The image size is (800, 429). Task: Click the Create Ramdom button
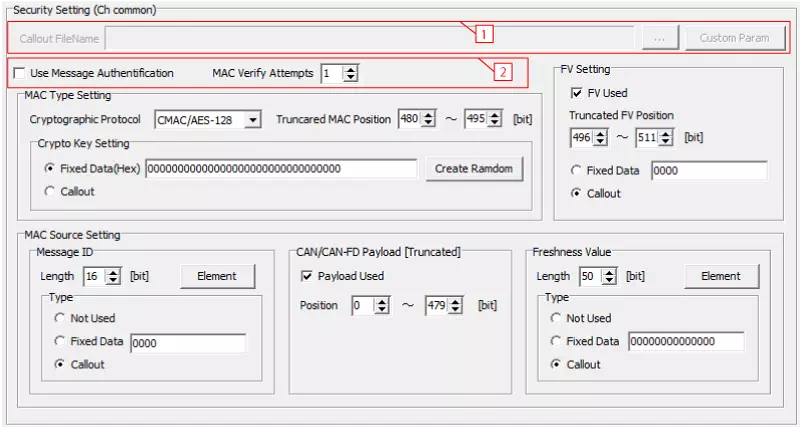tap(474, 169)
